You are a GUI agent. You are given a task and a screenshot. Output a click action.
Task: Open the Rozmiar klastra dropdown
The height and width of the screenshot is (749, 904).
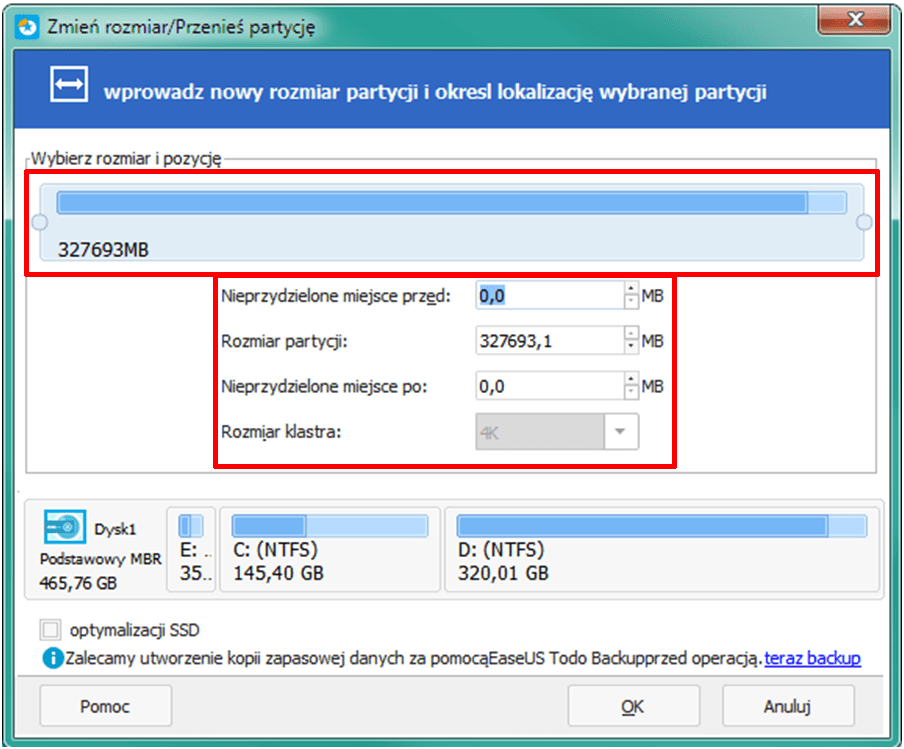620,432
